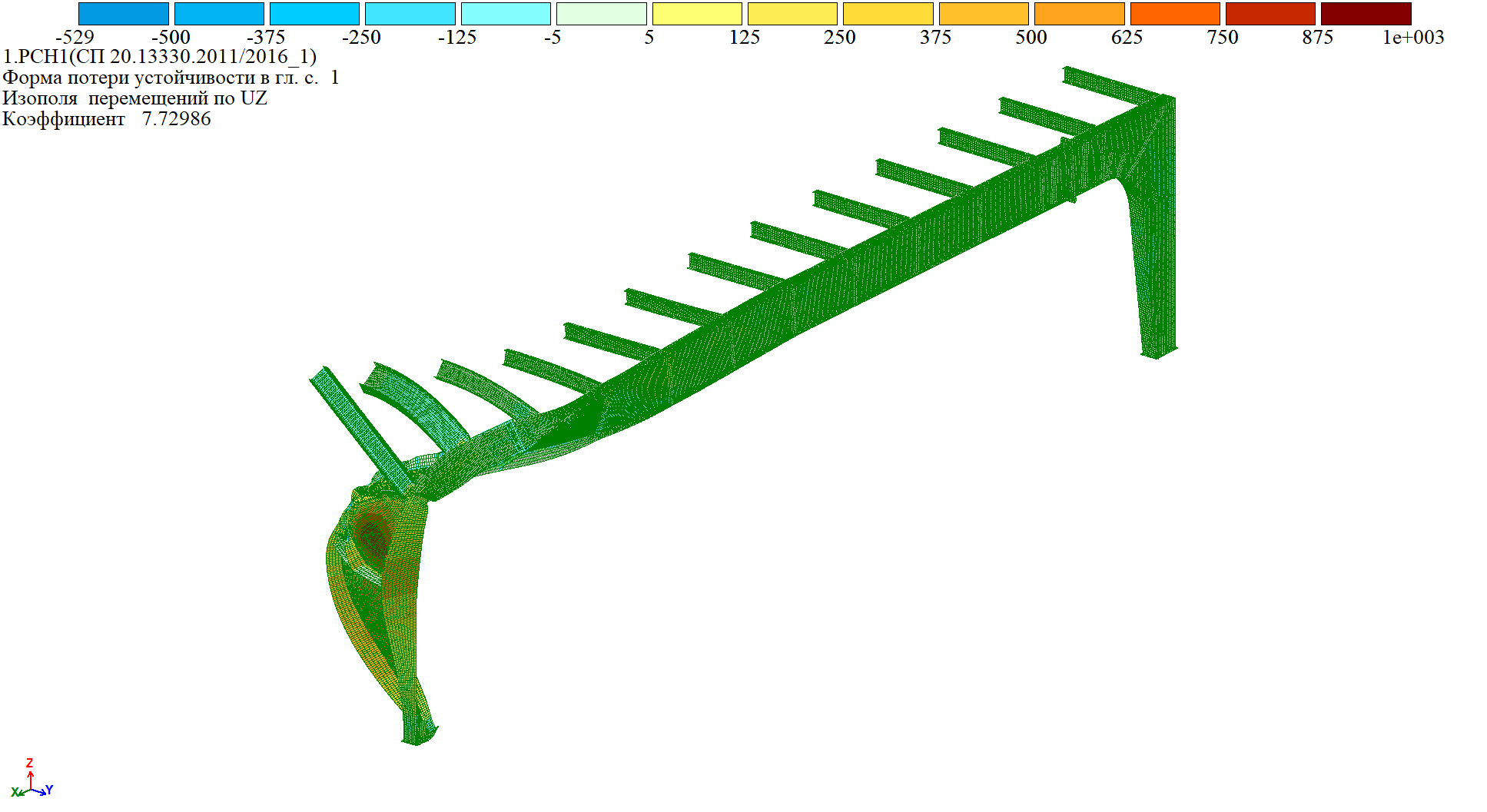This screenshot has height=812, width=1487.
Task: Click the legend value 875
Action: pyautogui.click(x=1318, y=37)
